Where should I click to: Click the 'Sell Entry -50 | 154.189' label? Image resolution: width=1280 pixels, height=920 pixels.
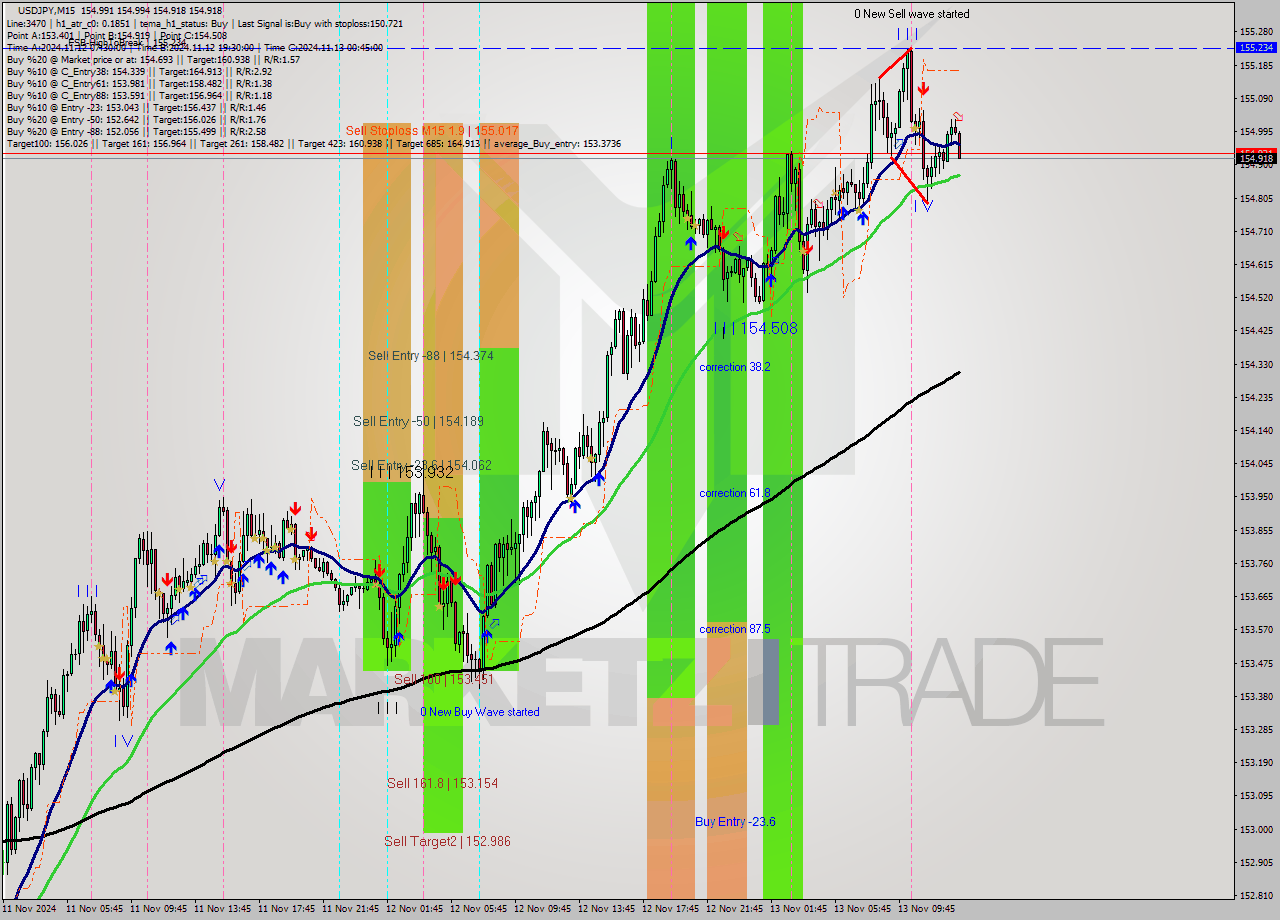(x=418, y=421)
